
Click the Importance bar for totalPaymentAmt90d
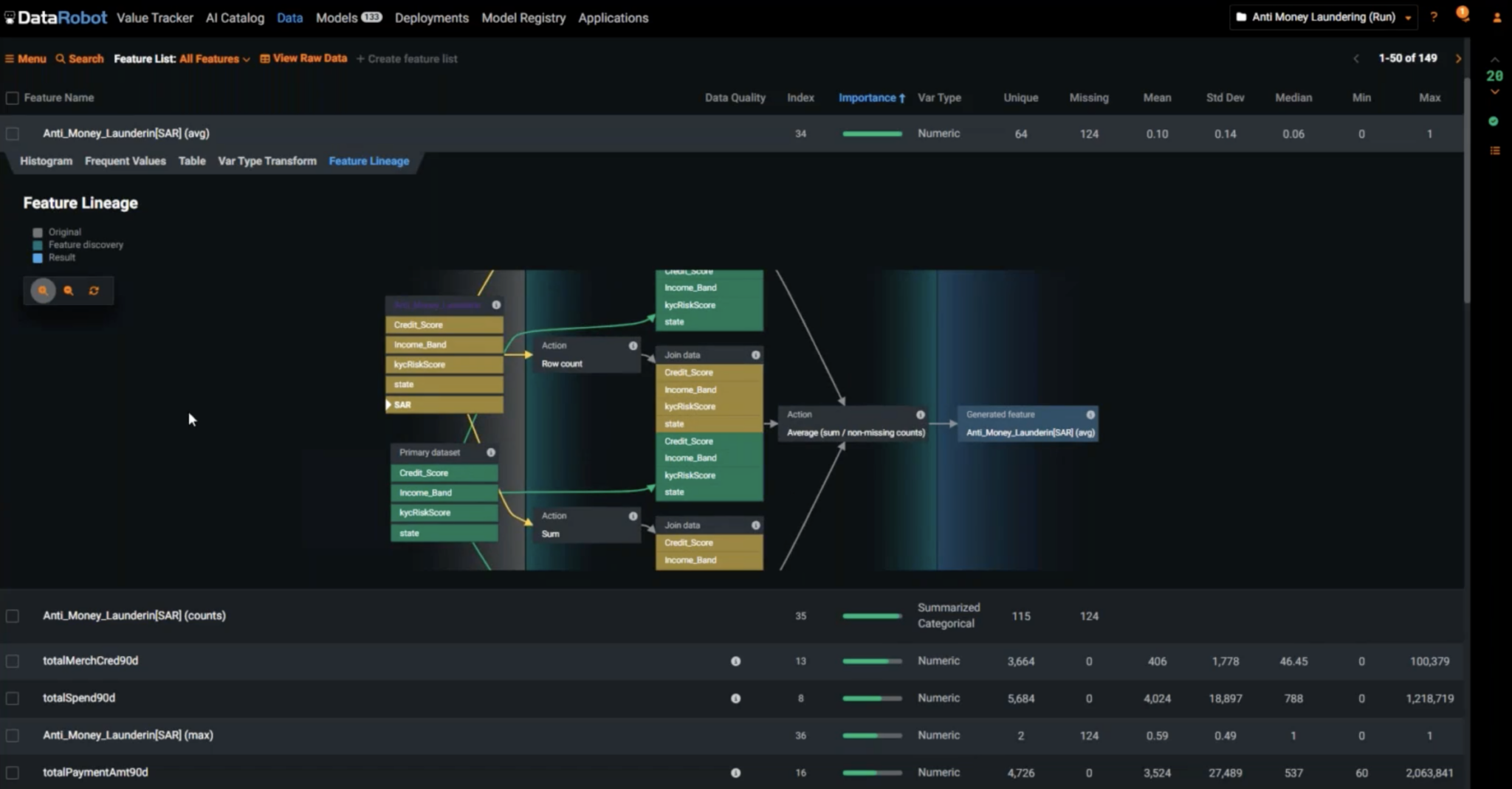pos(871,773)
